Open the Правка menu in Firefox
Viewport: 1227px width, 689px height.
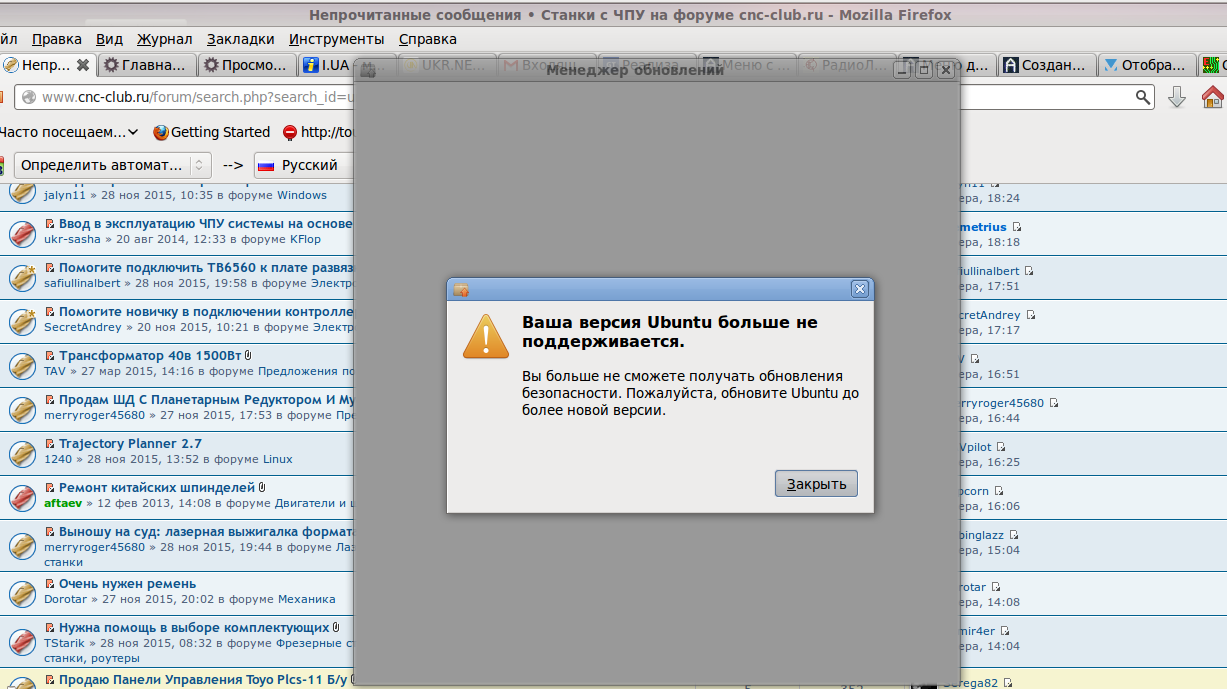pyautogui.click(x=57, y=39)
